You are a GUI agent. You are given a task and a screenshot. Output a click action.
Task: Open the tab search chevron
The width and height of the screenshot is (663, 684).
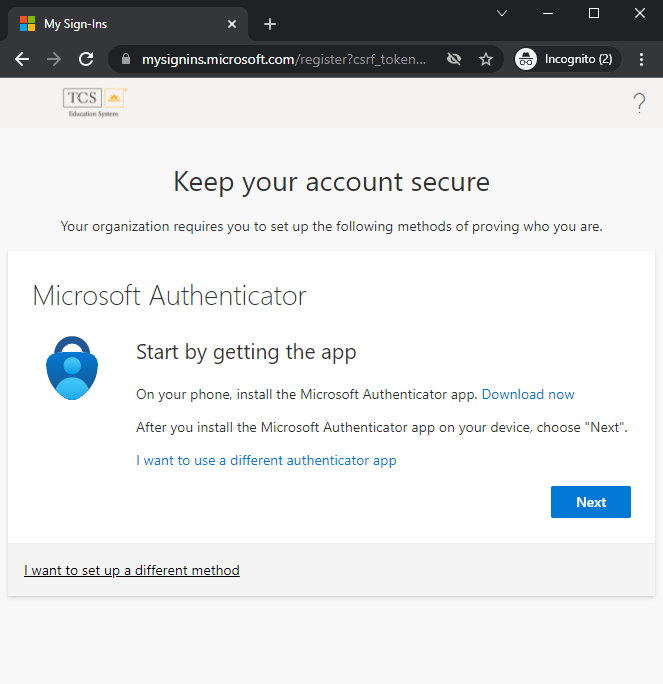coord(502,13)
